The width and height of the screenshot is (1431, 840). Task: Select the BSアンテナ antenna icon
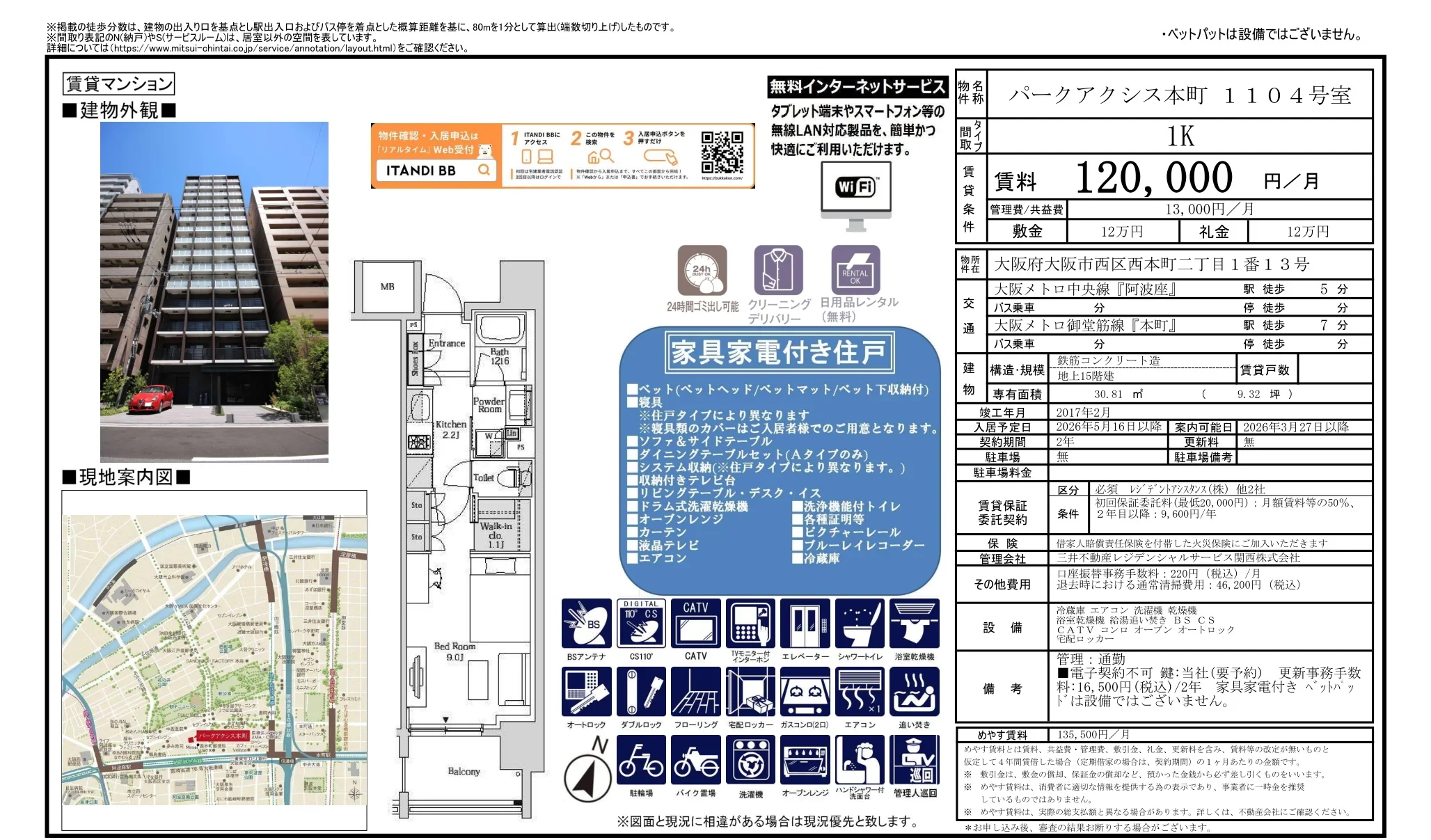(x=587, y=623)
